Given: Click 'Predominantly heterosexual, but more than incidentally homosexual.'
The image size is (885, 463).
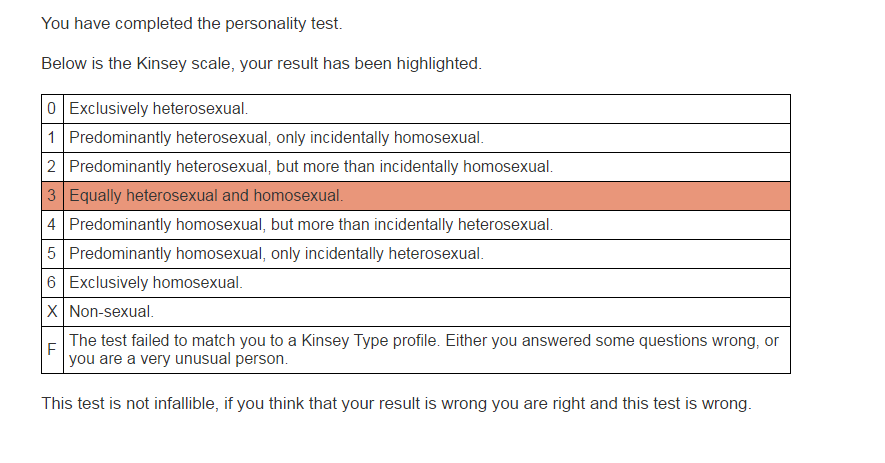Looking at the screenshot, I should 311,167.
